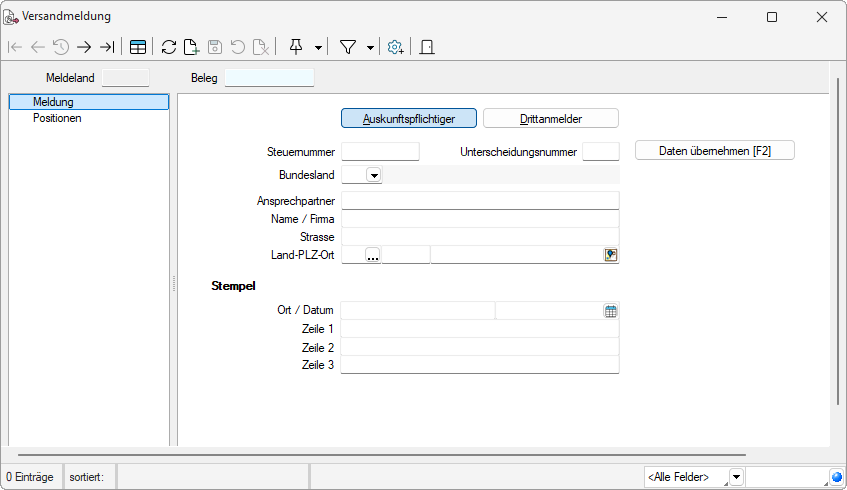Click the filter funnel icon
847x490 pixels.
(x=348, y=47)
